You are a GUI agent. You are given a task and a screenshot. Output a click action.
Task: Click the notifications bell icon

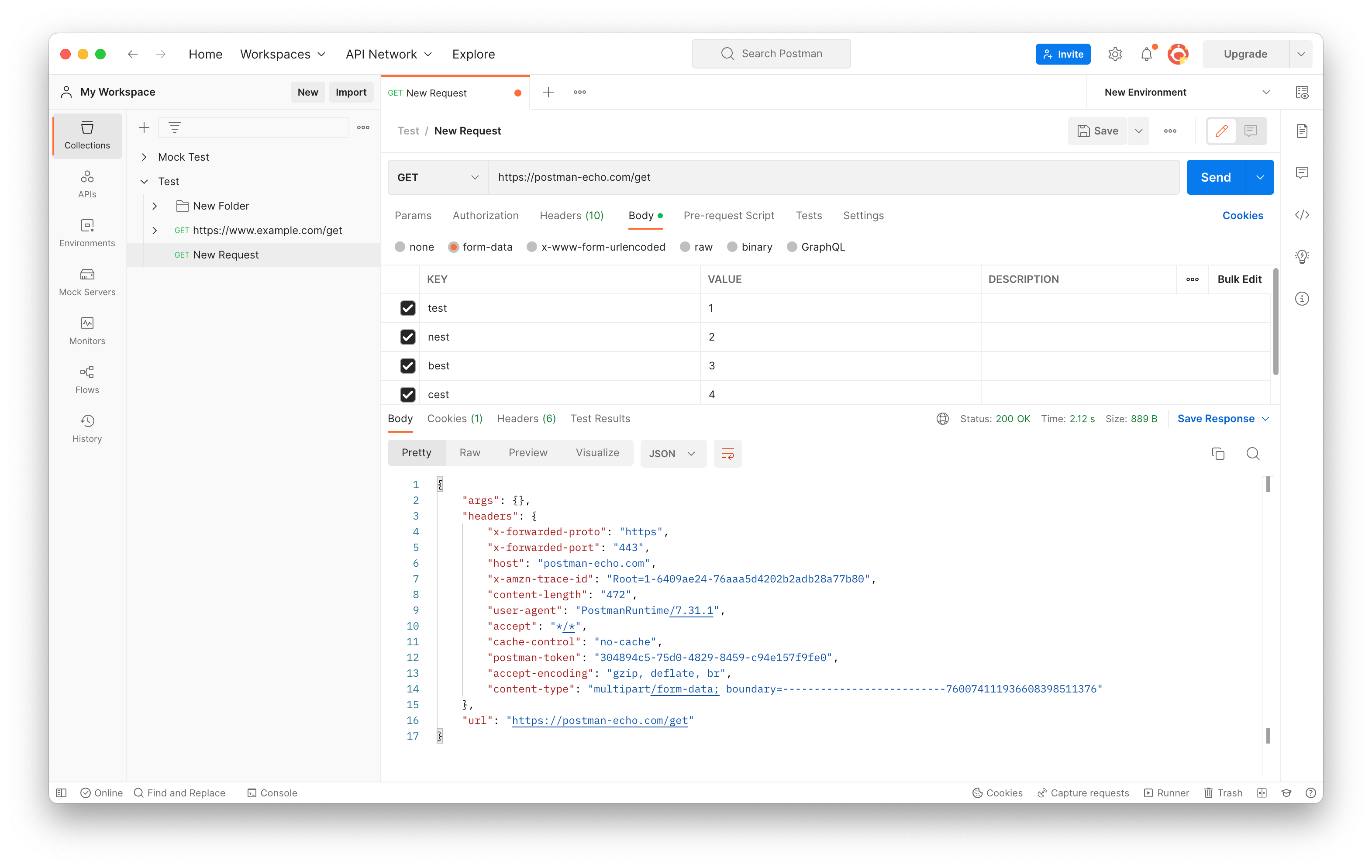pos(1146,54)
